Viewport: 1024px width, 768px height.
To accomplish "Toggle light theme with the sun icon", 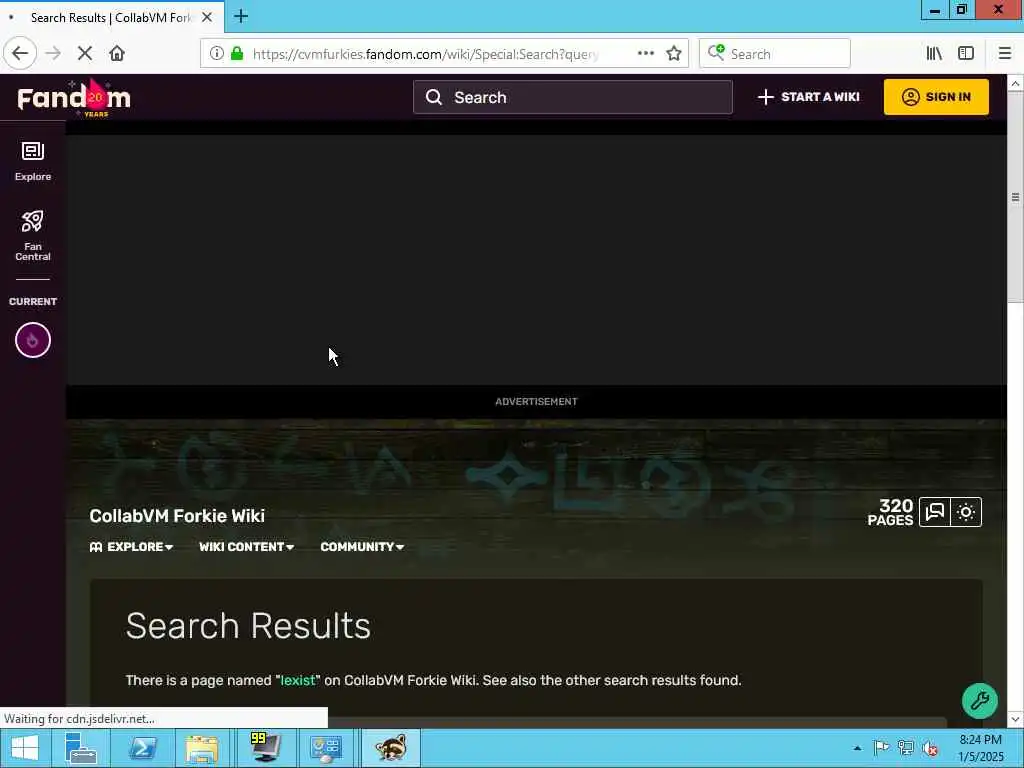I will (x=966, y=512).
